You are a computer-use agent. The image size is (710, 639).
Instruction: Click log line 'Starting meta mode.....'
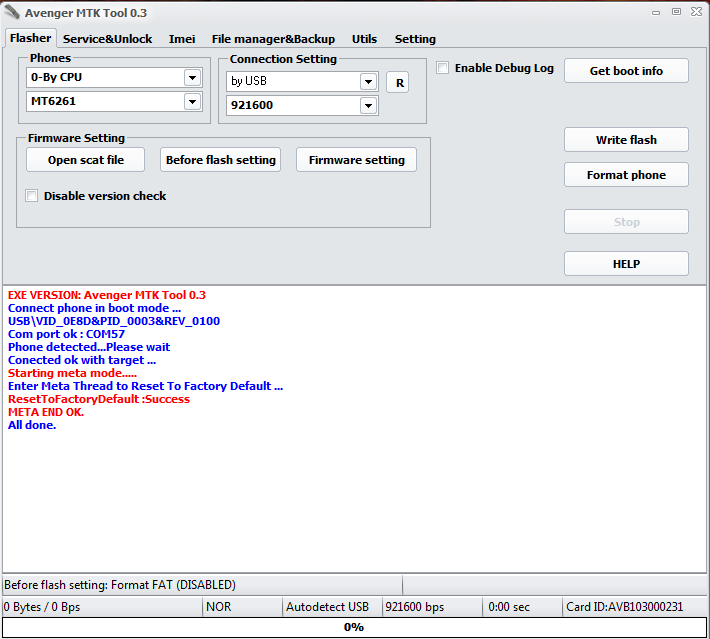coord(72,373)
